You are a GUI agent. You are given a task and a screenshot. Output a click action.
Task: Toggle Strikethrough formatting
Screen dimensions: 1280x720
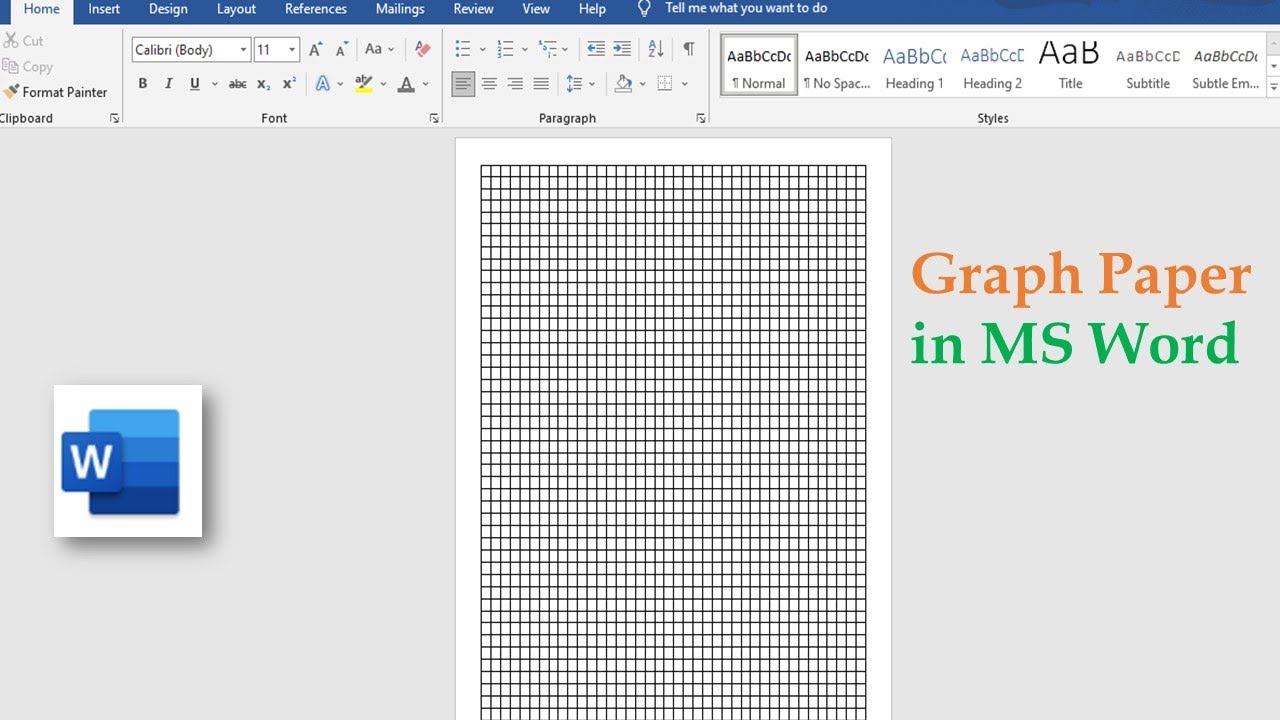237,84
